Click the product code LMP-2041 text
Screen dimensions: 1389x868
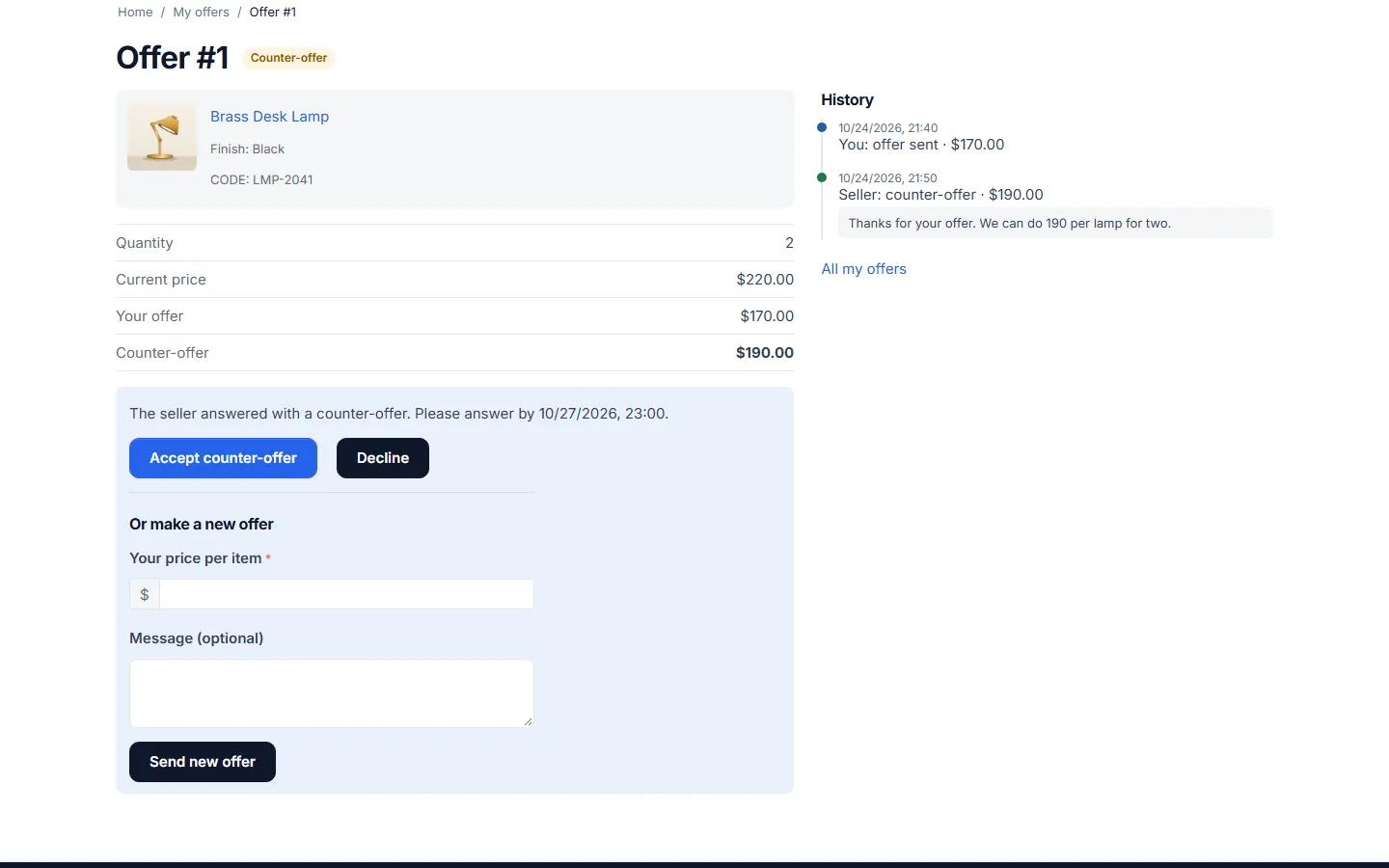coord(261,179)
